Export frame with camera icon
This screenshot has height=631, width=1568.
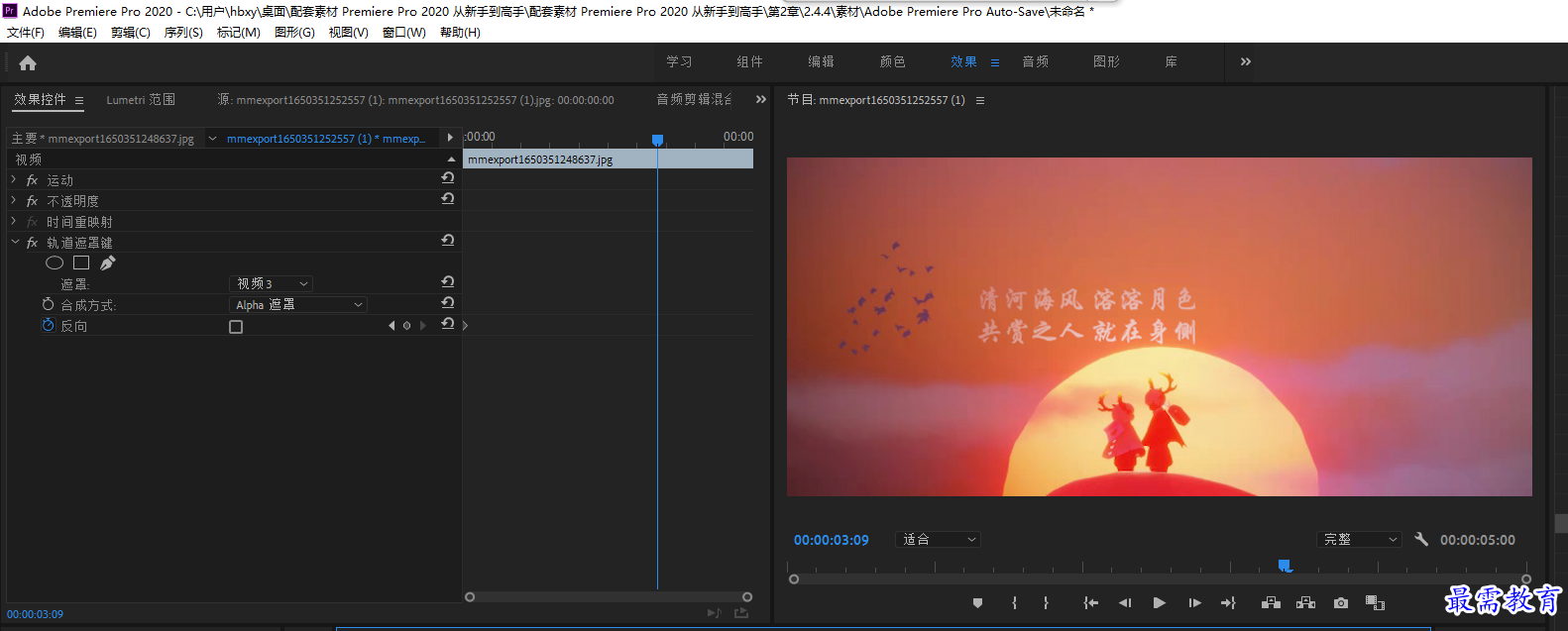tap(1340, 602)
